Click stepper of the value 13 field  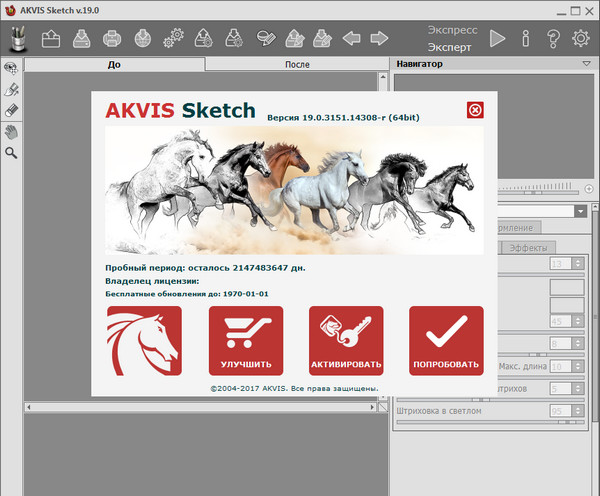point(578,264)
